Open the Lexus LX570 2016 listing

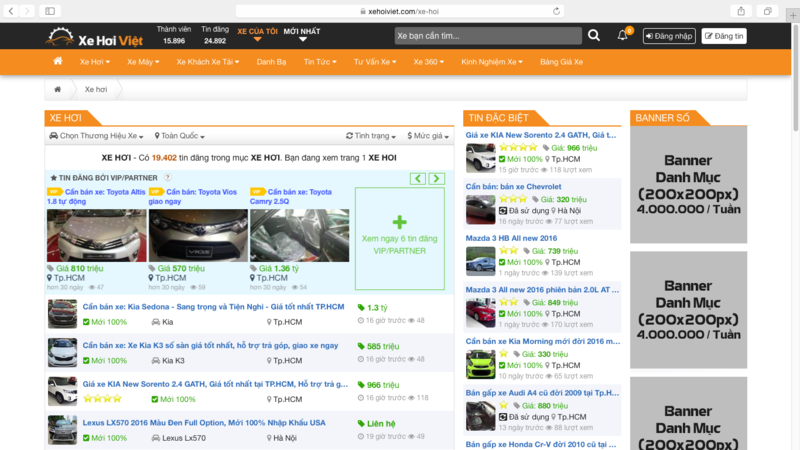(204, 422)
